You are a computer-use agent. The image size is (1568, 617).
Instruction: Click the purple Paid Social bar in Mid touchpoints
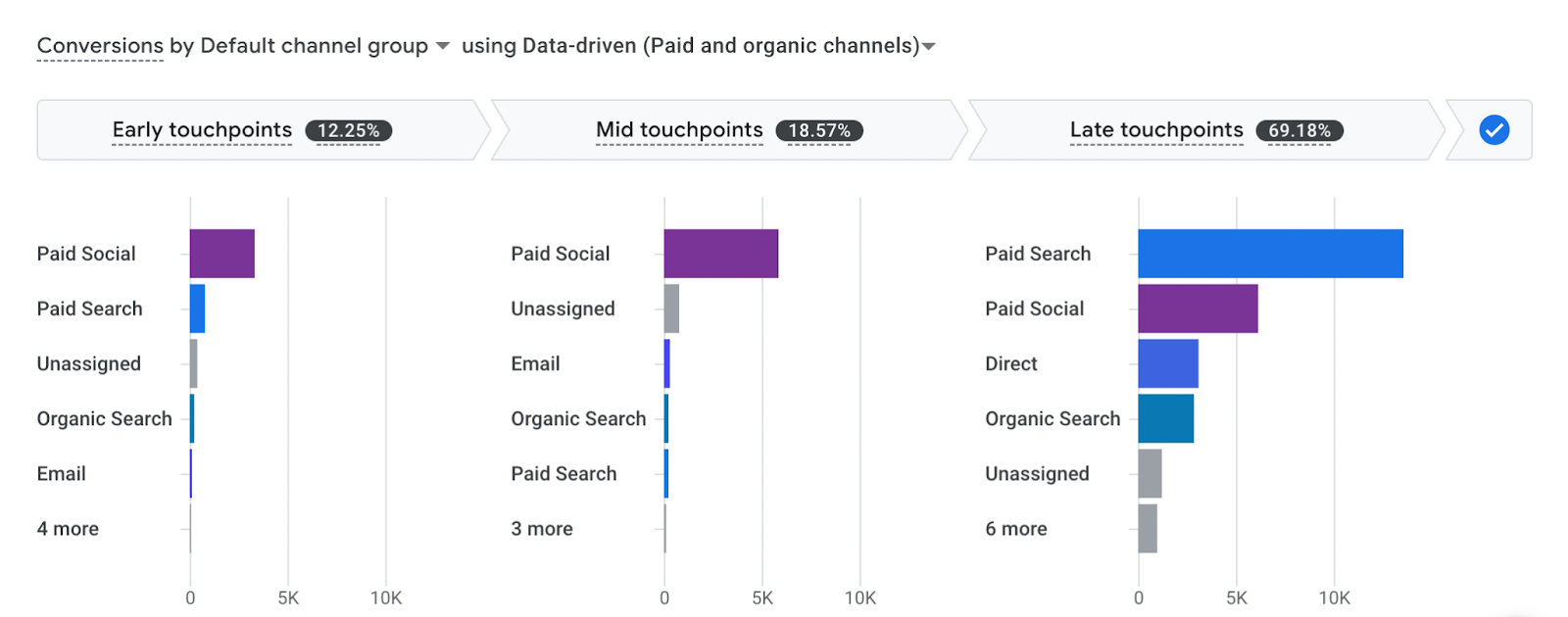tap(720, 254)
